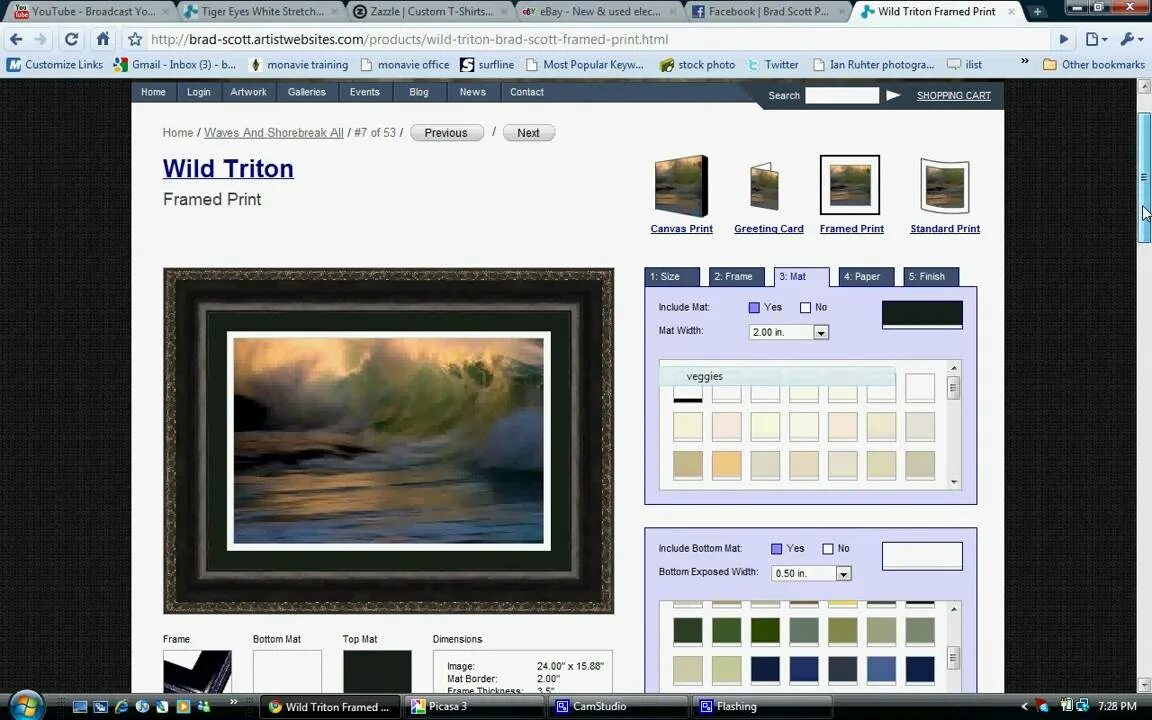Click the Wild Triton title link

tap(228, 169)
